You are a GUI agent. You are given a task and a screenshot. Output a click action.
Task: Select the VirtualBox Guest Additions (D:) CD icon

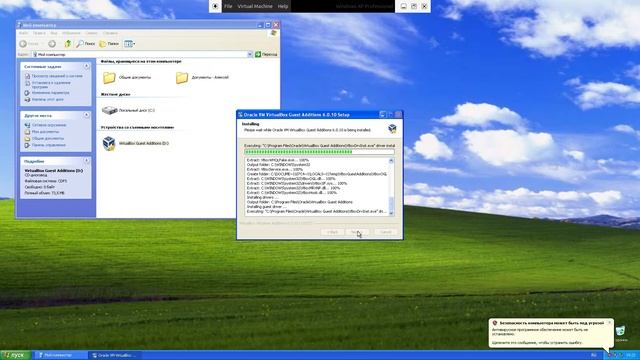[109, 143]
